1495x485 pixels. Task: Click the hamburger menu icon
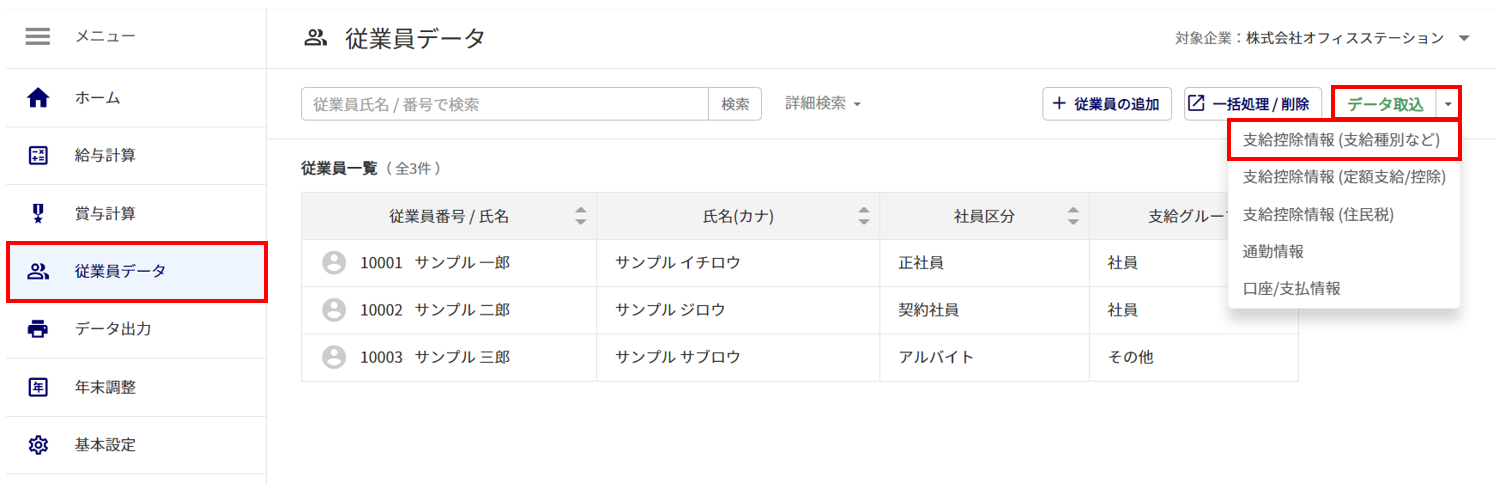click(38, 37)
